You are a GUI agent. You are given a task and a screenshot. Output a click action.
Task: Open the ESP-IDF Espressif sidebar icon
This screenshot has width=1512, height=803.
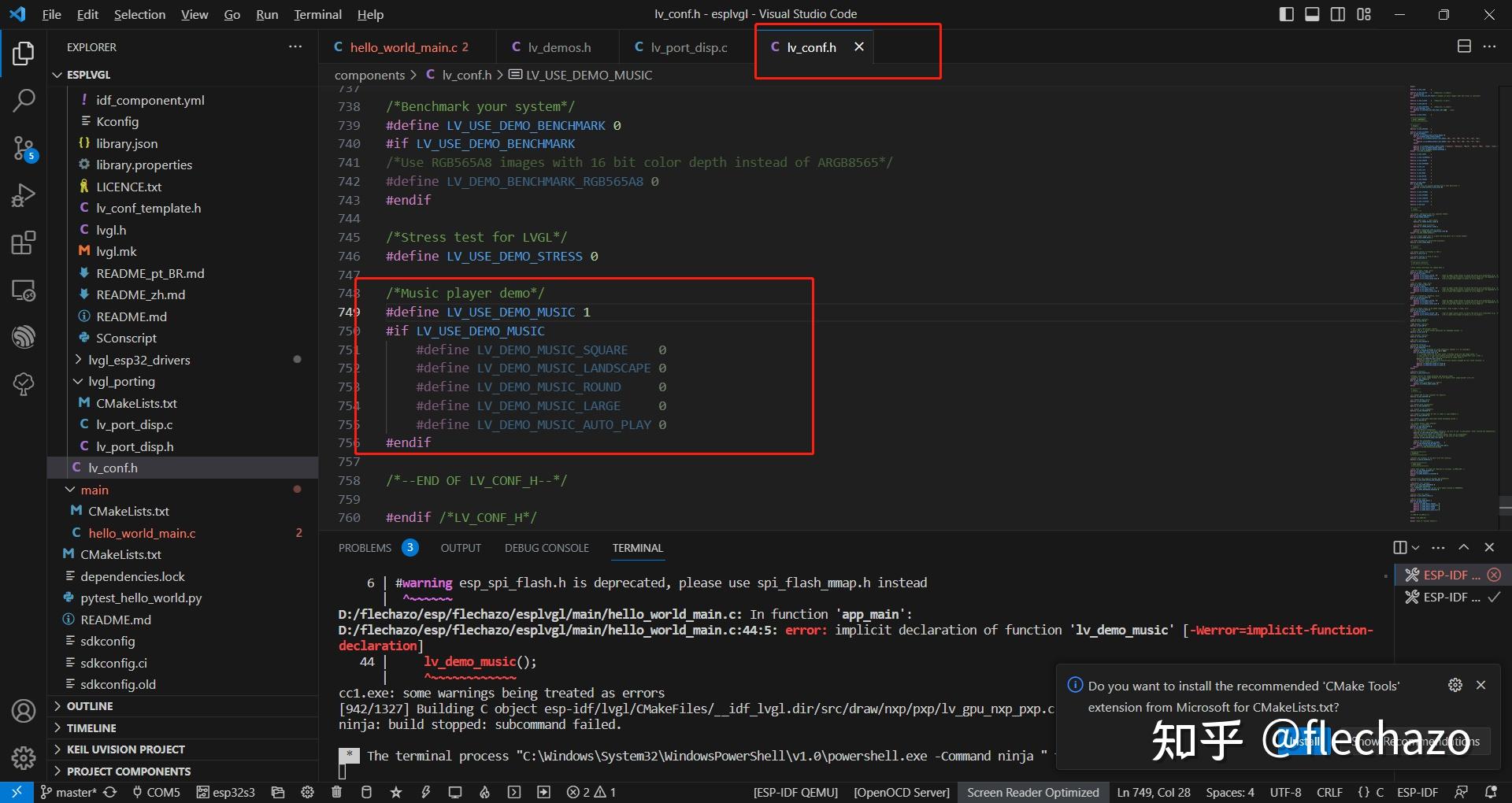(x=24, y=337)
